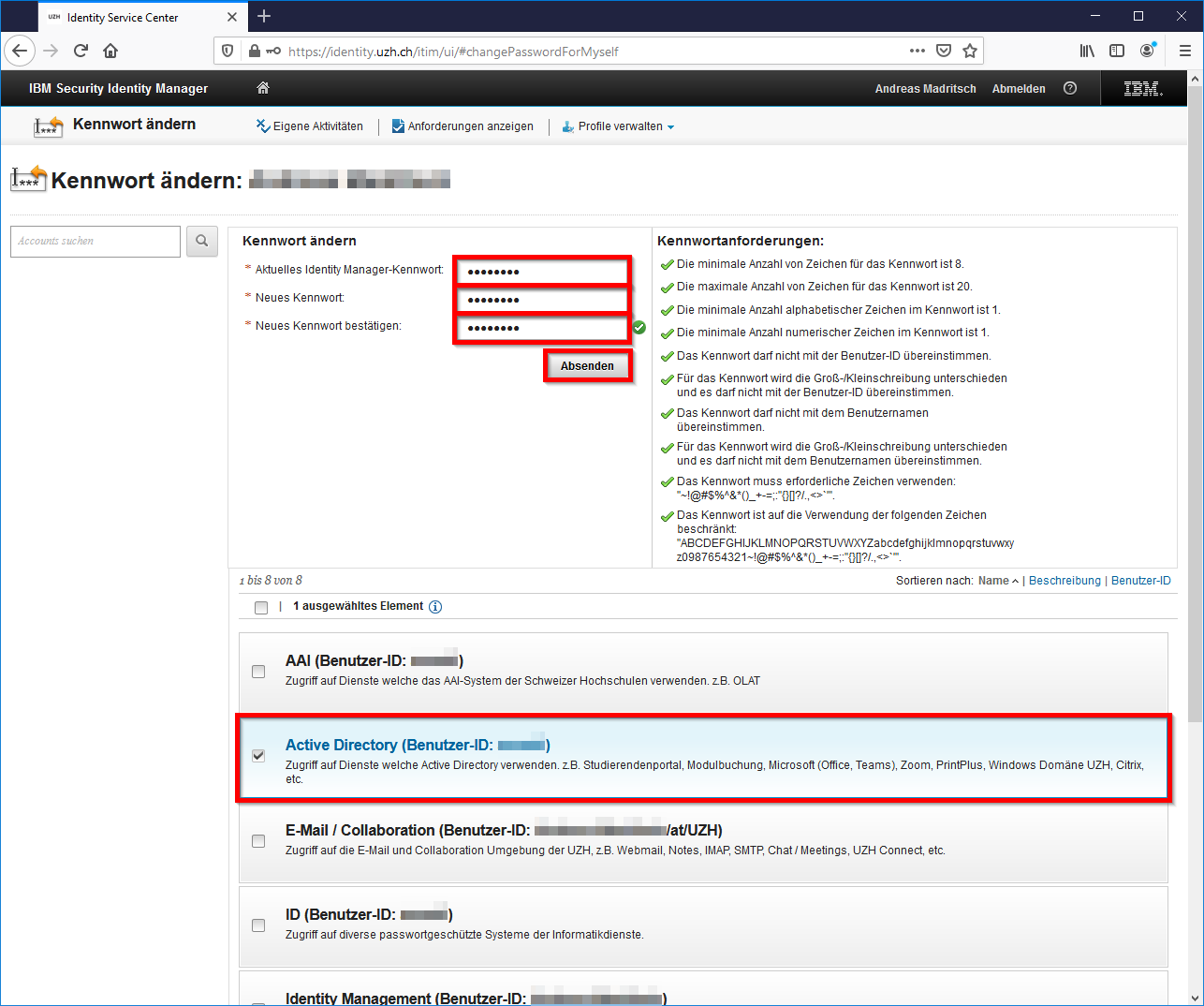
Task: Click info icon beside selected element count
Action: (435, 607)
